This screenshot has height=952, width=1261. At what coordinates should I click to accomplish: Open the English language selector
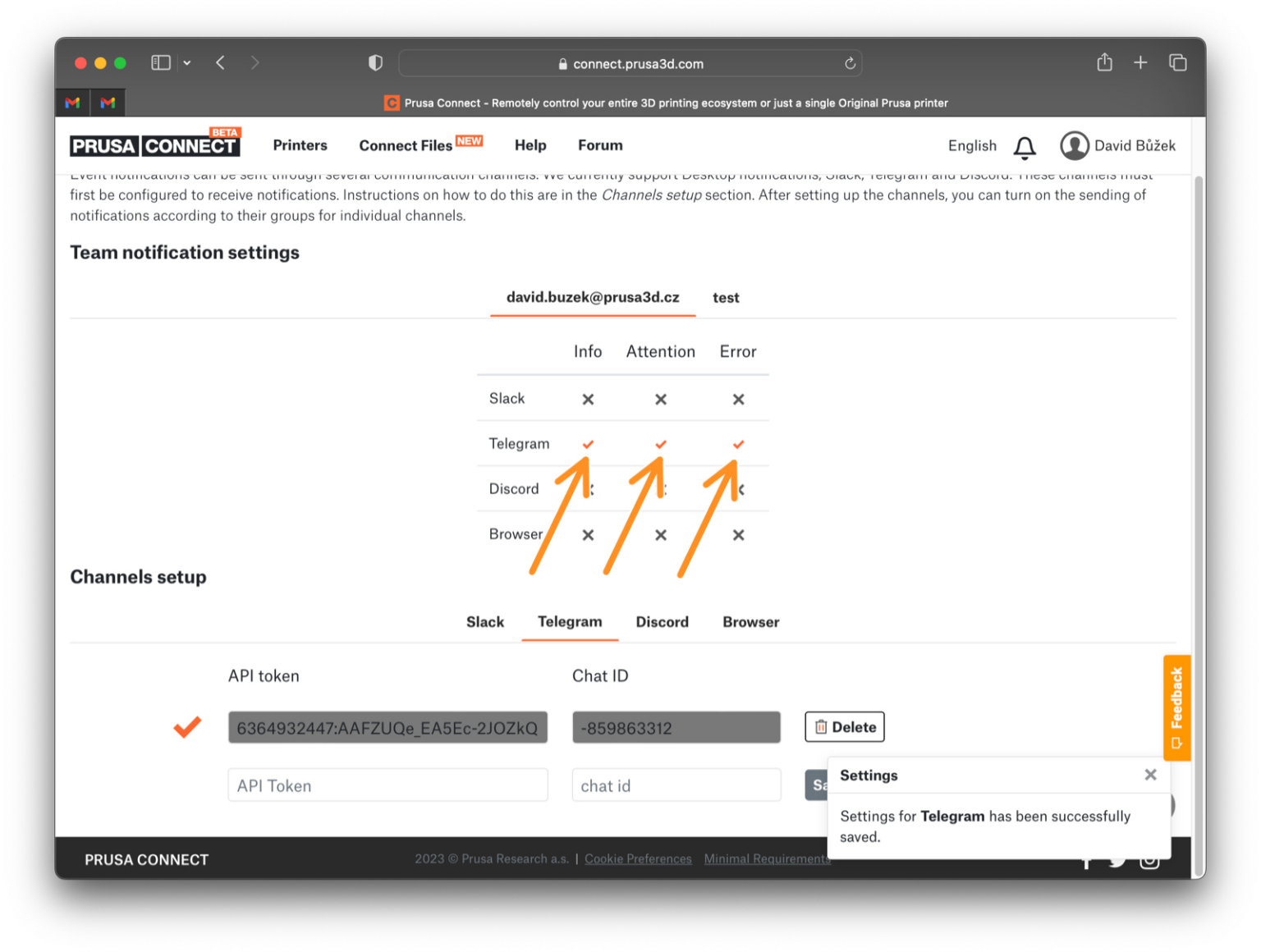pyautogui.click(x=971, y=145)
